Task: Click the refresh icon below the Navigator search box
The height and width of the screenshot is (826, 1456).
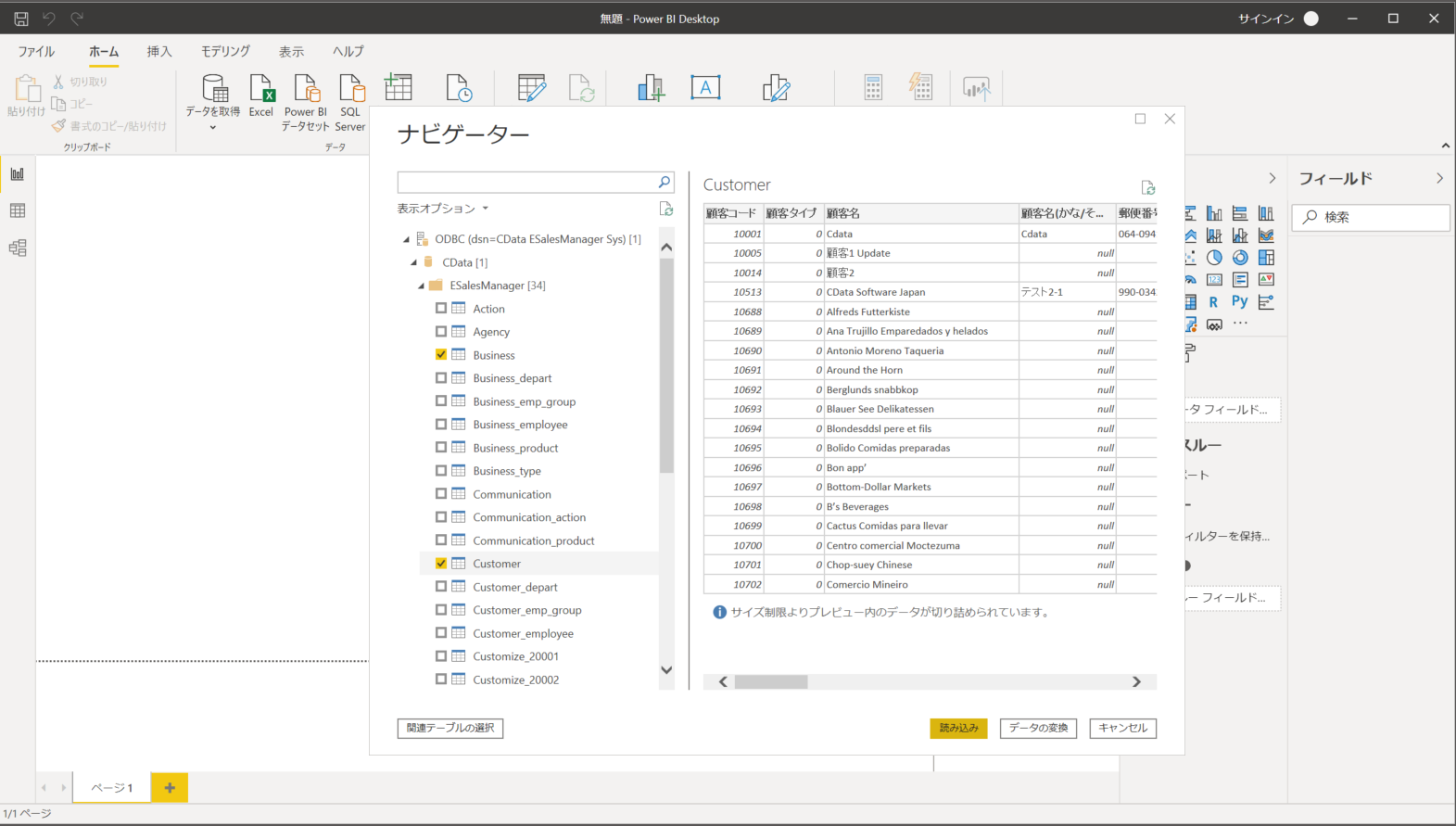Action: click(665, 209)
